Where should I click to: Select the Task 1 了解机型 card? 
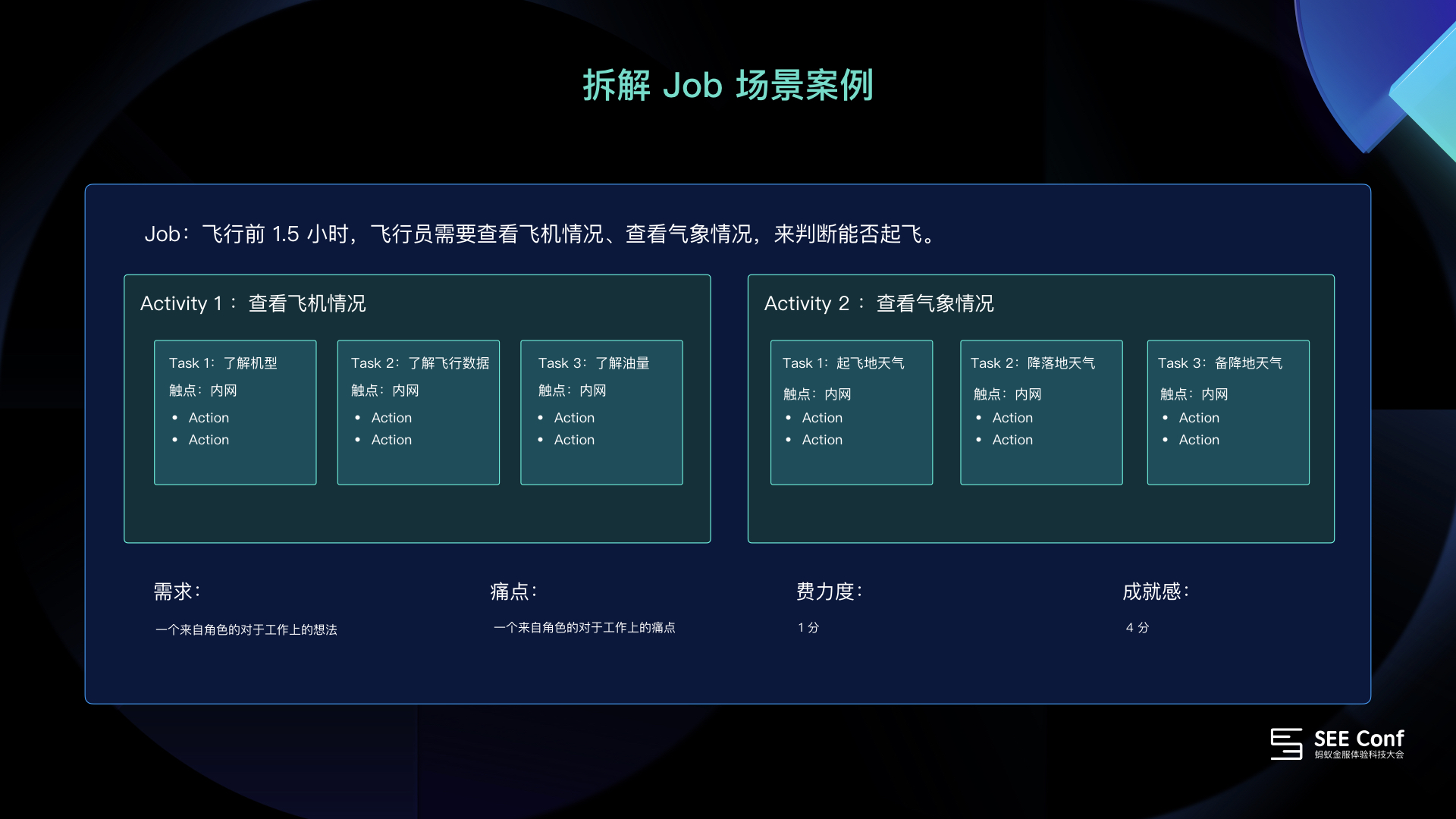click(x=235, y=412)
